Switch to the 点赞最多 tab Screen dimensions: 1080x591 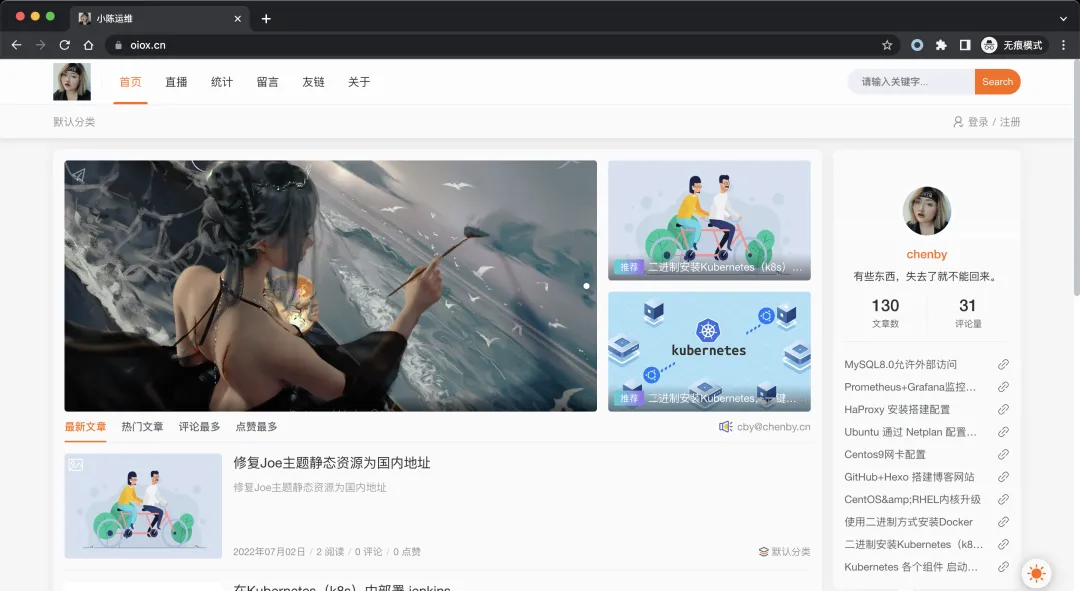tap(256, 427)
